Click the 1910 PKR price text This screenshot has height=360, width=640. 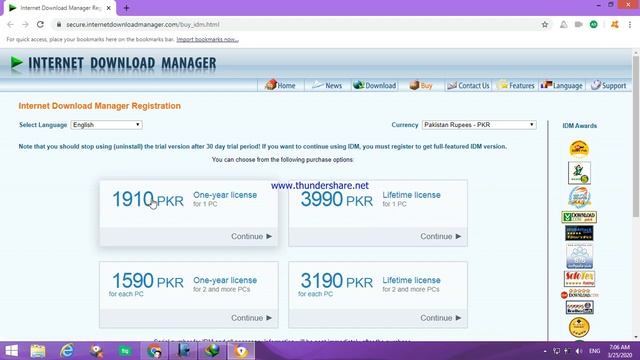pos(148,200)
